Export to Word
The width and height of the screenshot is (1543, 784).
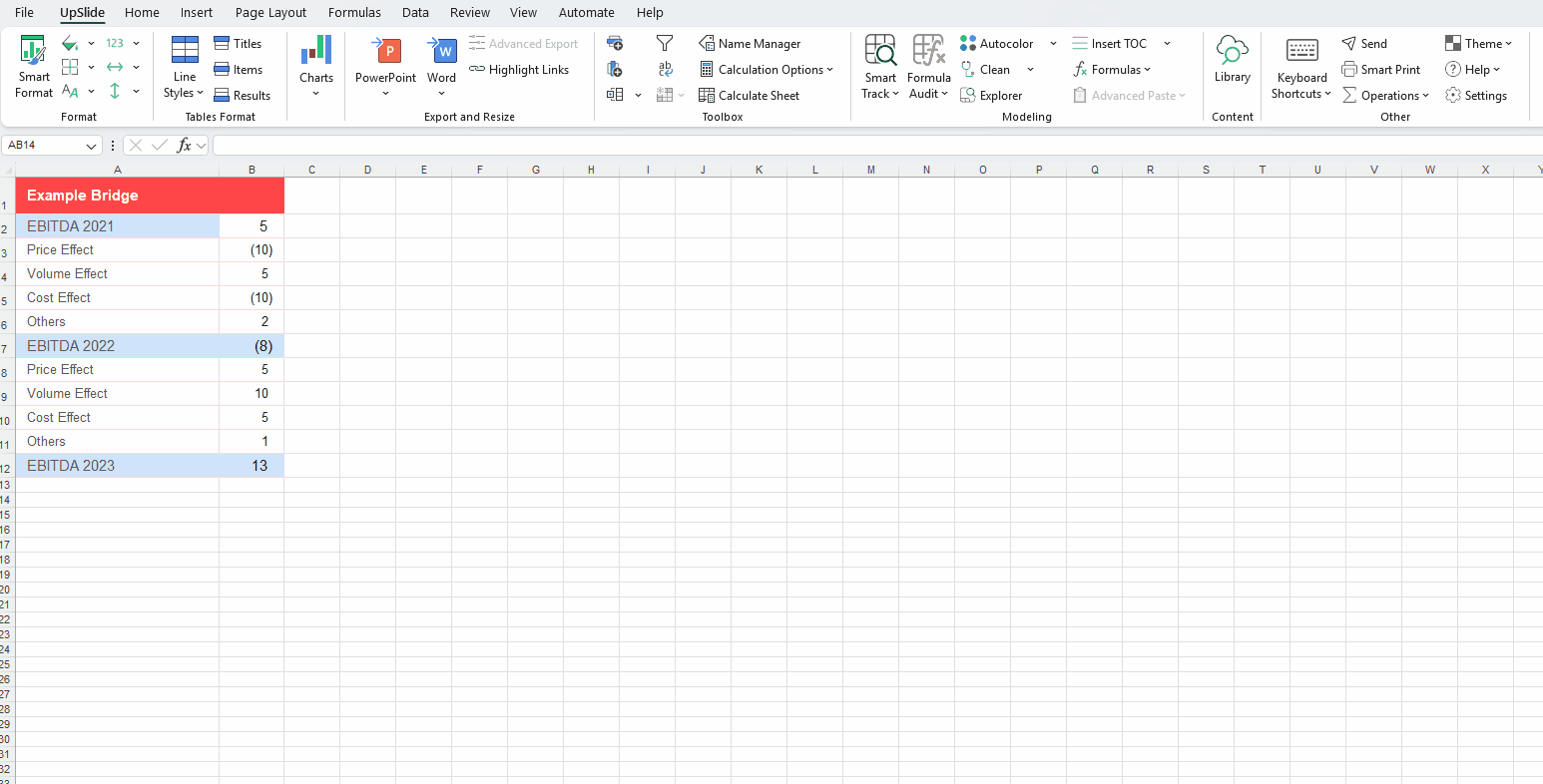tap(442, 66)
